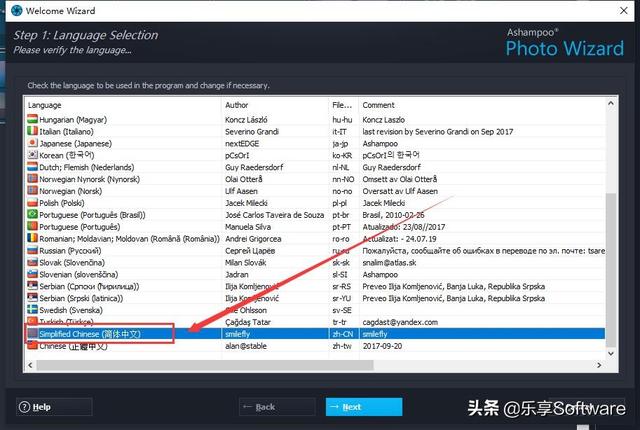Click the list's scroll down arrow
The image size is (640, 430).
(x=611, y=353)
